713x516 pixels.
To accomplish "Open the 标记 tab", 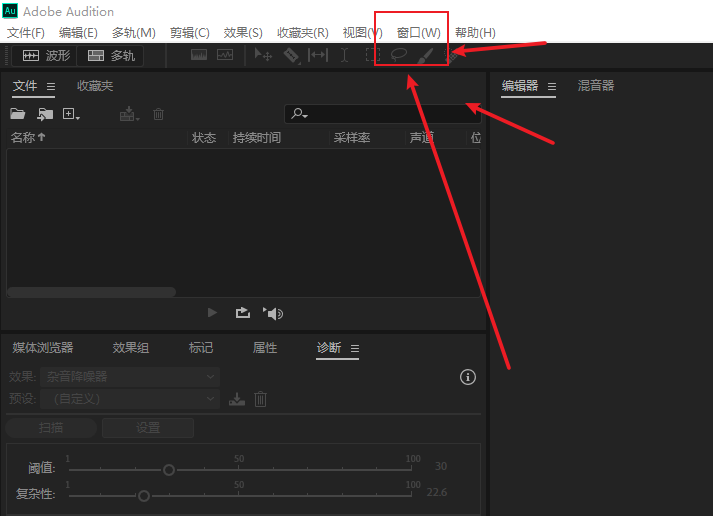I will 201,348.
